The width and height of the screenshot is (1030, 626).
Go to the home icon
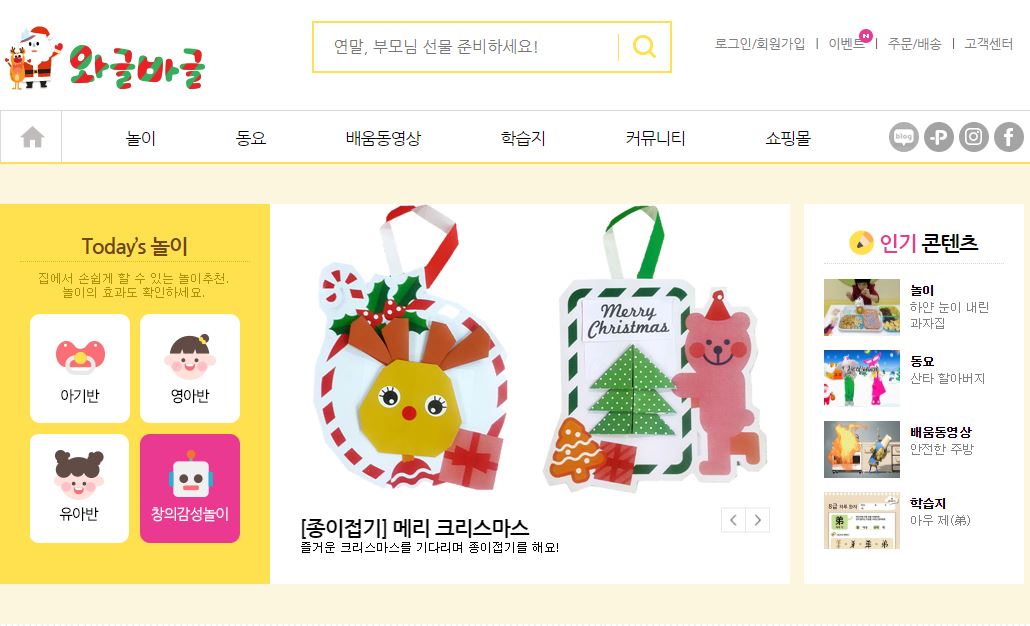[x=32, y=137]
